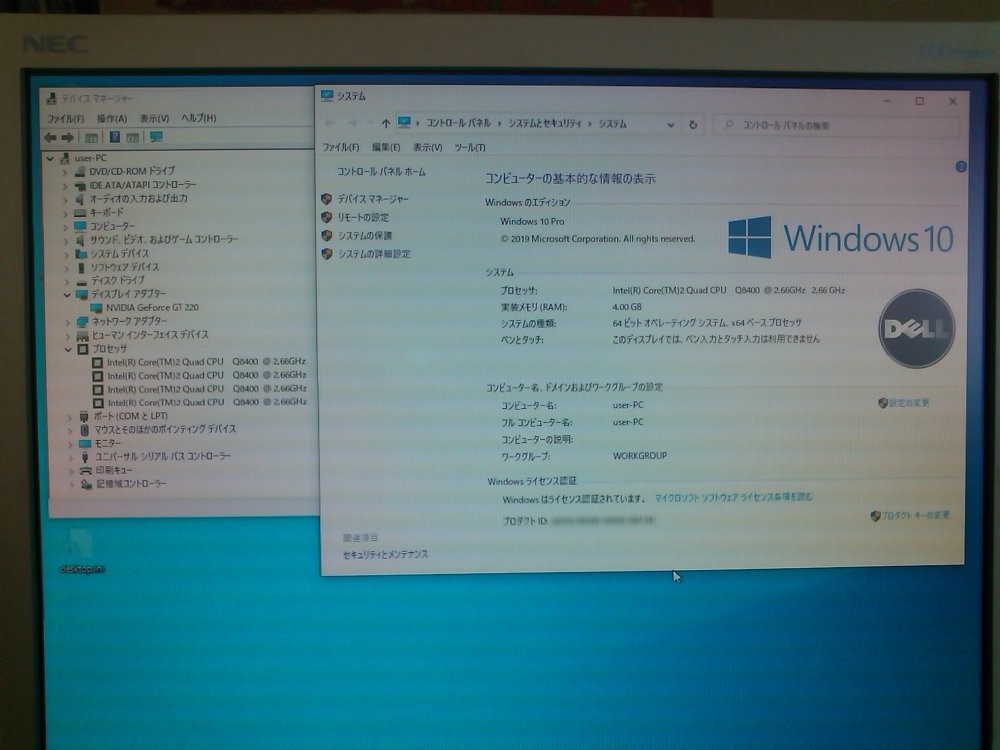Read the マイクロソフト ソフトウェア ライセンス条項 link
1000x750 pixels.
(733, 497)
